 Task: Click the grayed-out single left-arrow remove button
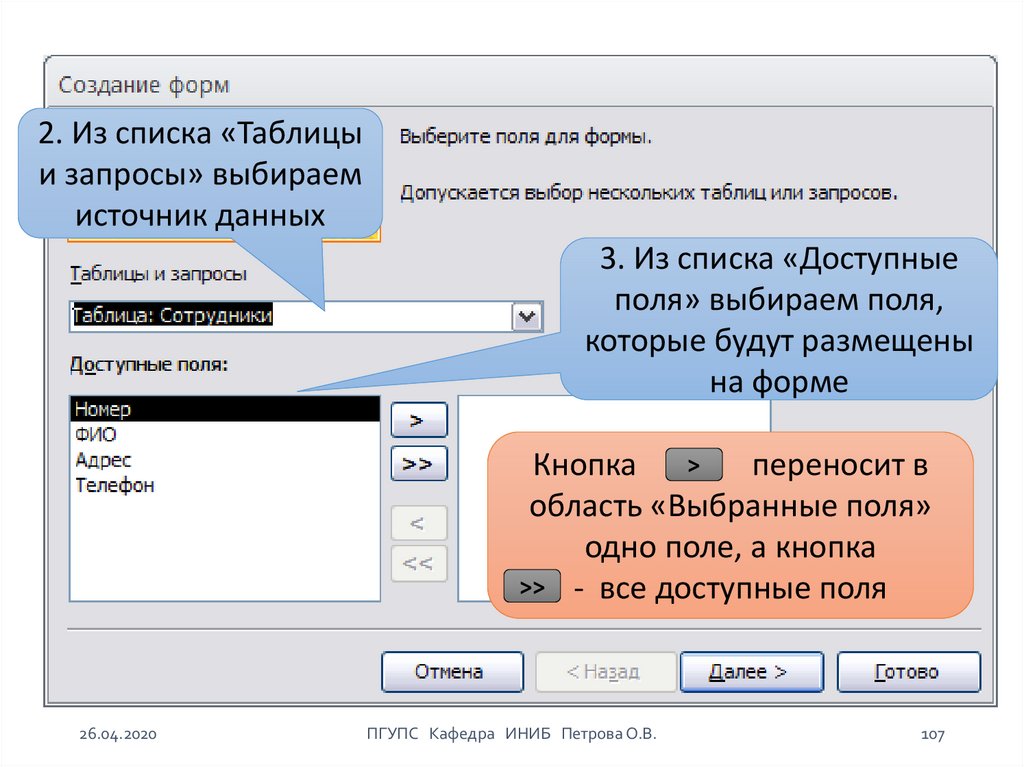tap(418, 523)
